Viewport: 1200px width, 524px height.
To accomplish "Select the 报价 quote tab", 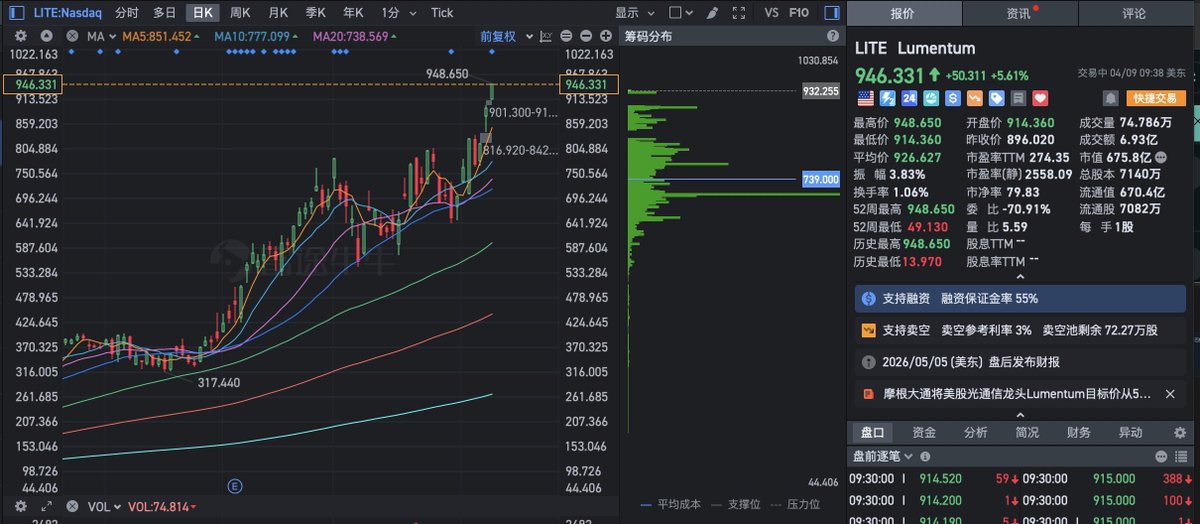I will (x=904, y=13).
